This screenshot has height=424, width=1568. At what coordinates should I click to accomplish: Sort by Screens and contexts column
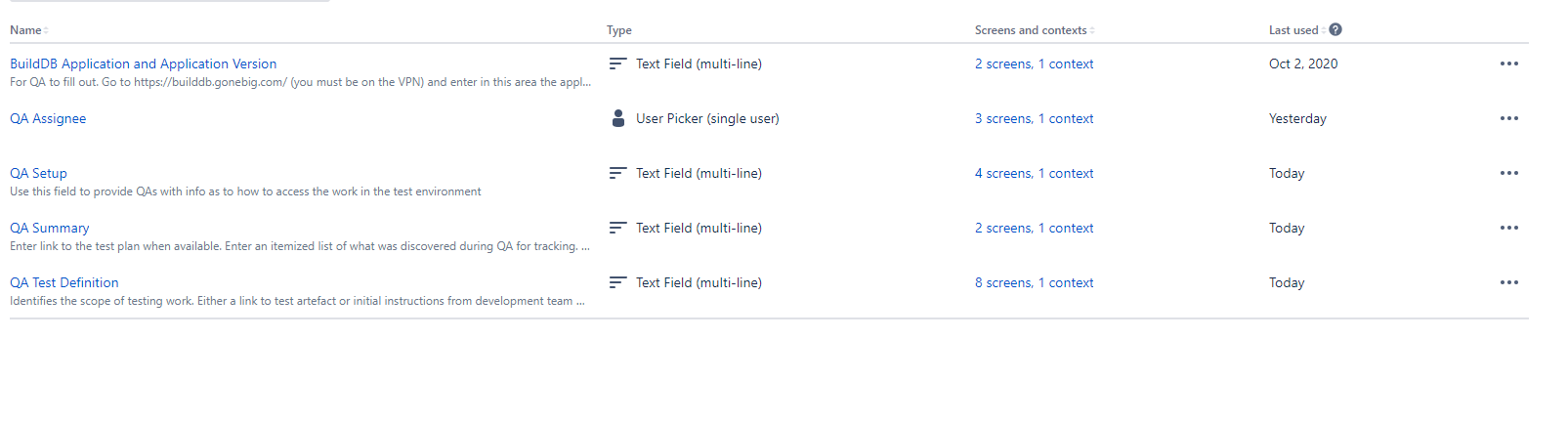(1035, 30)
